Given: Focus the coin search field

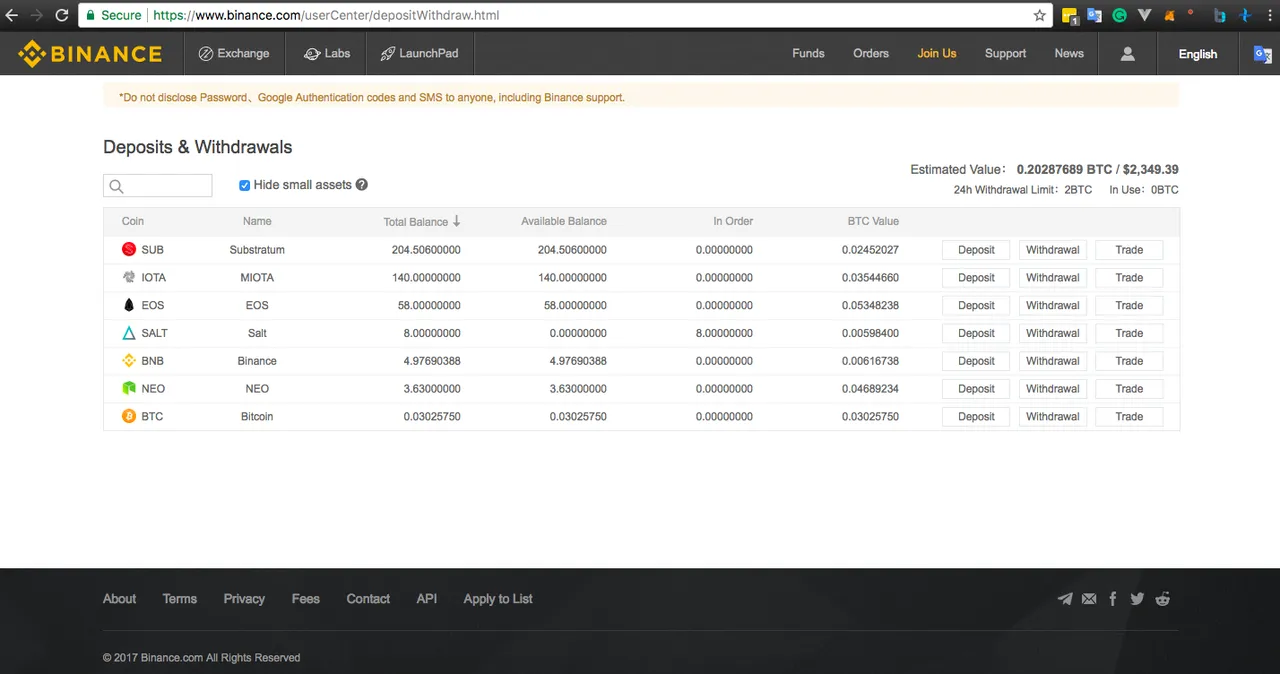Looking at the screenshot, I should click(158, 186).
